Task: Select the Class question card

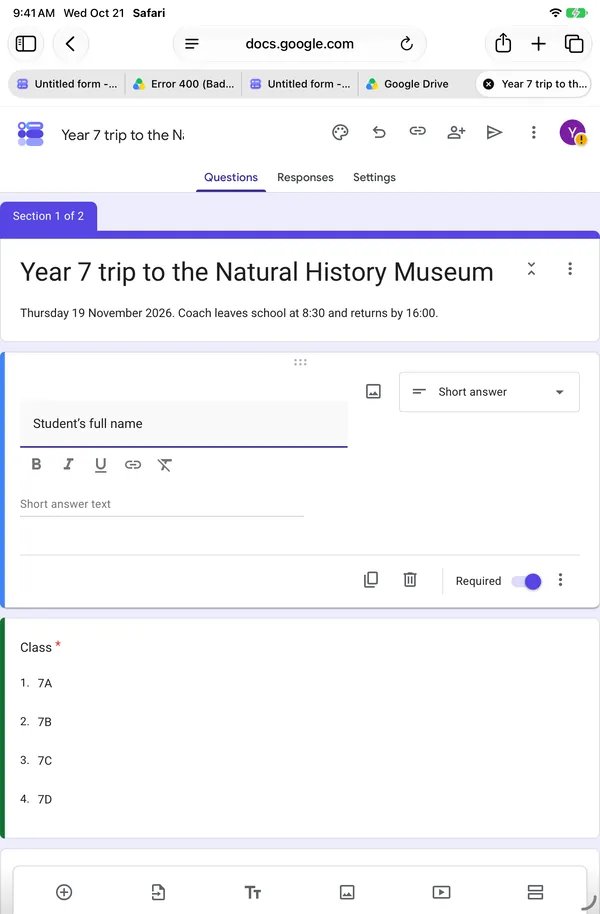Action: [300, 728]
